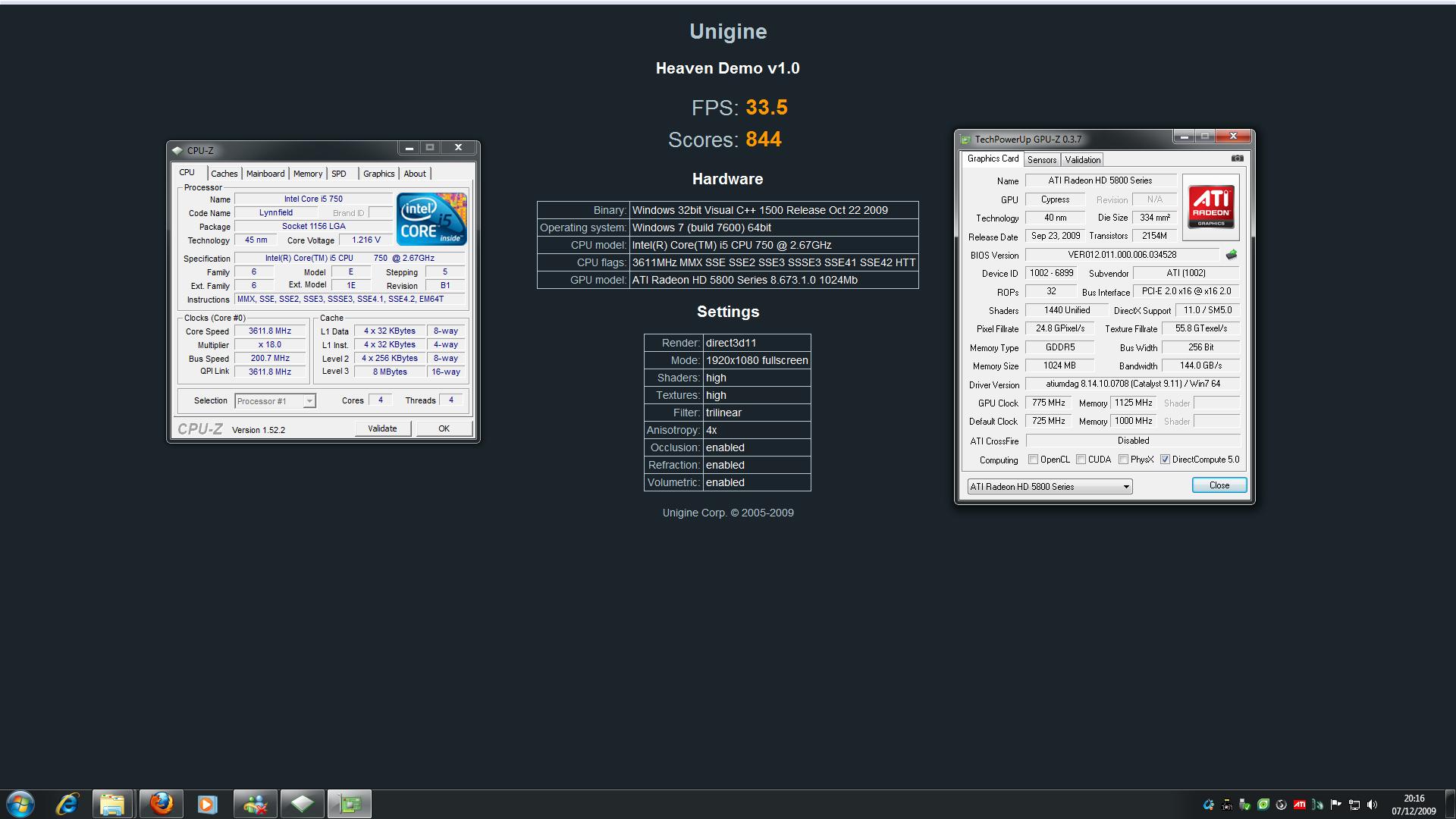1456x819 pixels.
Task: Click the Render direct3d11 settings row
Action: click(x=728, y=343)
